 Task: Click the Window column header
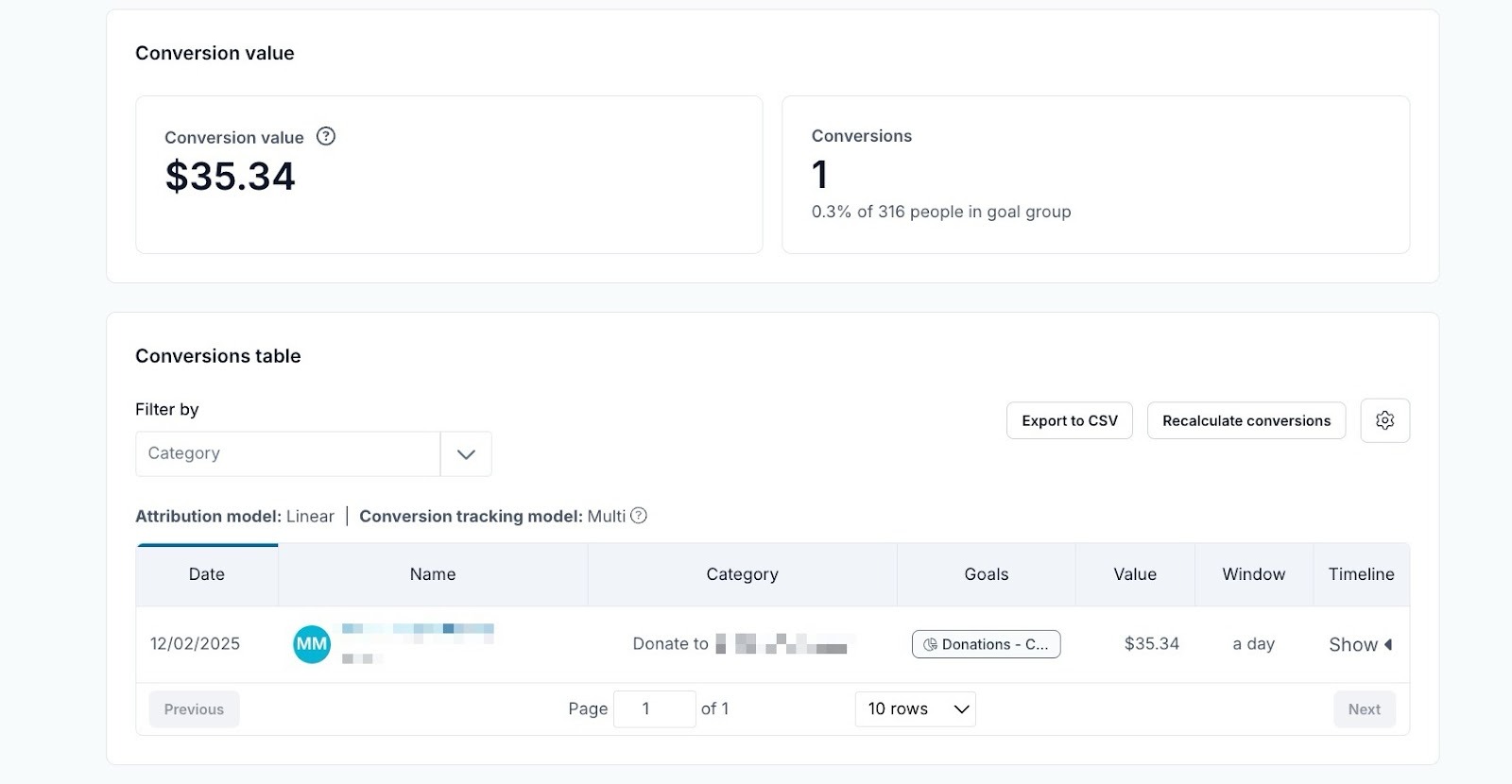(x=1253, y=574)
